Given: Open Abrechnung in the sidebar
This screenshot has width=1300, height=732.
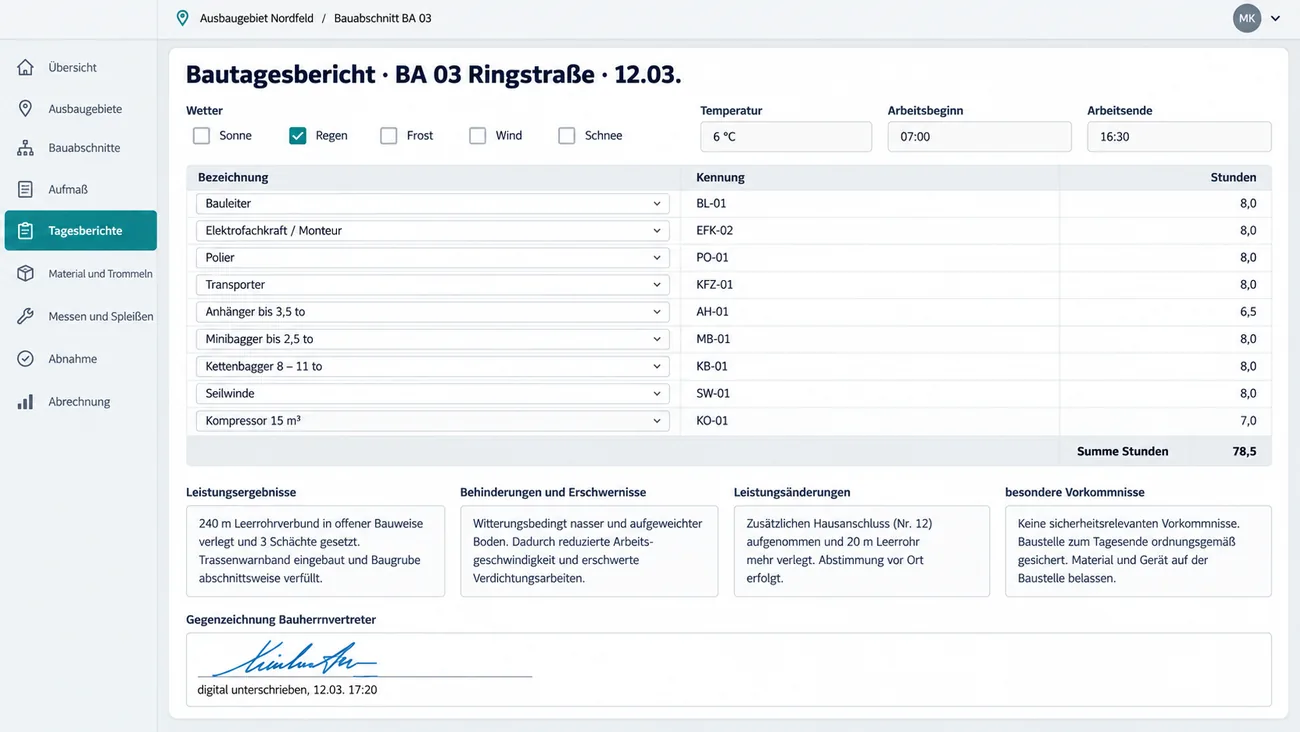Looking at the screenshot, I should [x=80, y=402].
